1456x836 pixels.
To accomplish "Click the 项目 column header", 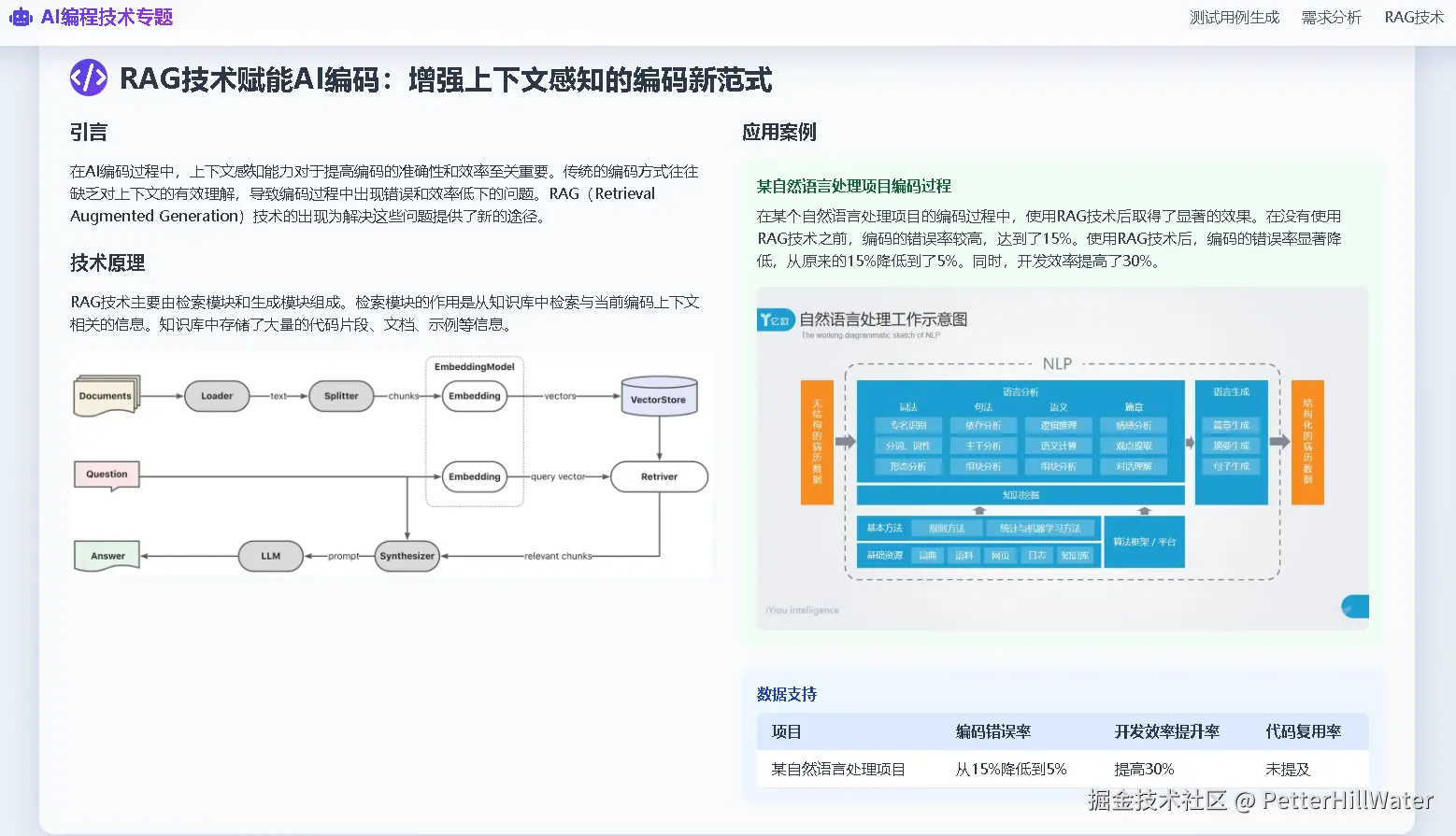I will point(787,731).
